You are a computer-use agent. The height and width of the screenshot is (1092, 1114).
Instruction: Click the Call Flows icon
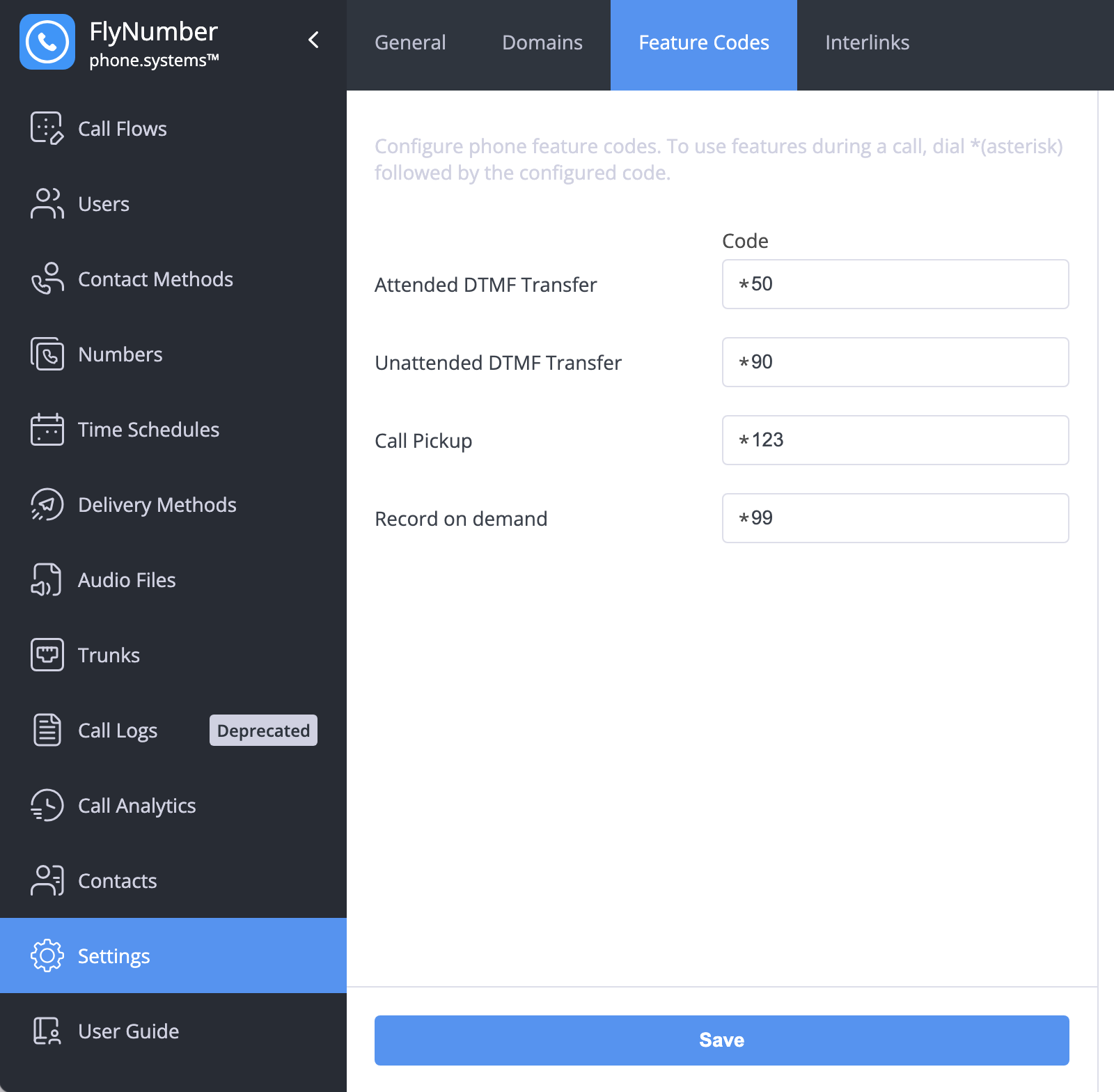point(47,128)
